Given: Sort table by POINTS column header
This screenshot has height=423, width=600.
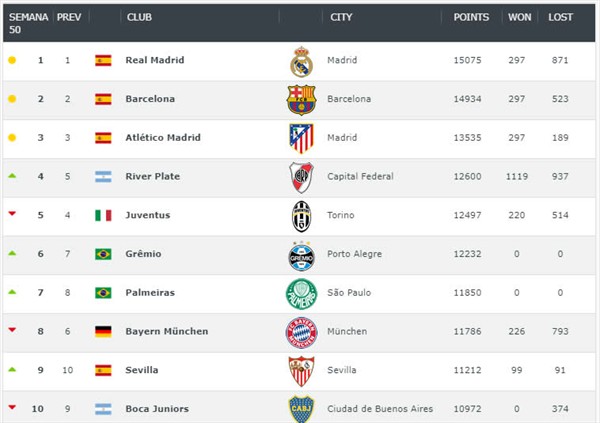Looking at the screenshot, I should point(471,17).
